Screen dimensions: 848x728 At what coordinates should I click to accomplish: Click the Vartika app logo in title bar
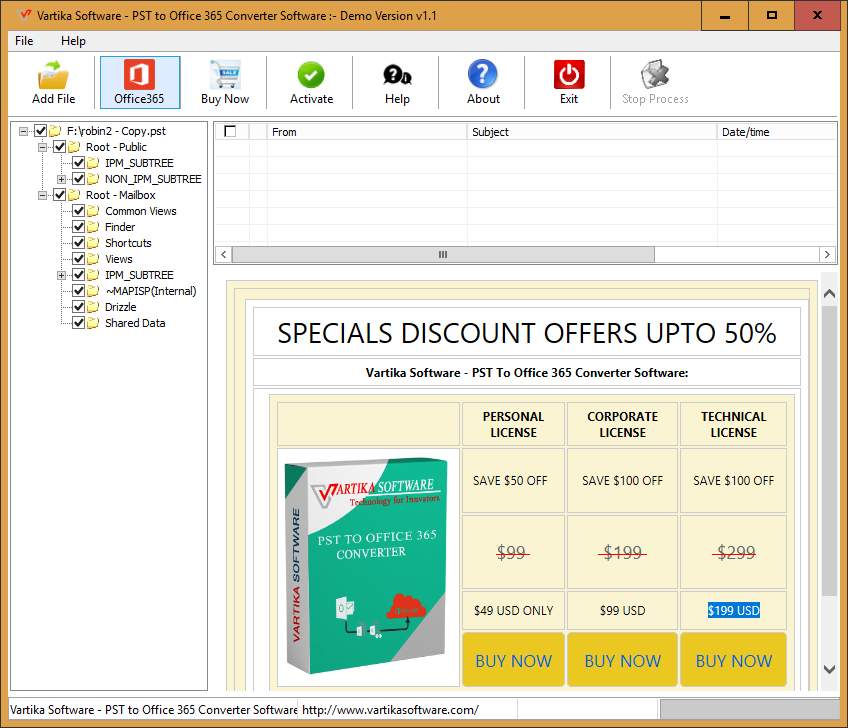24,15
